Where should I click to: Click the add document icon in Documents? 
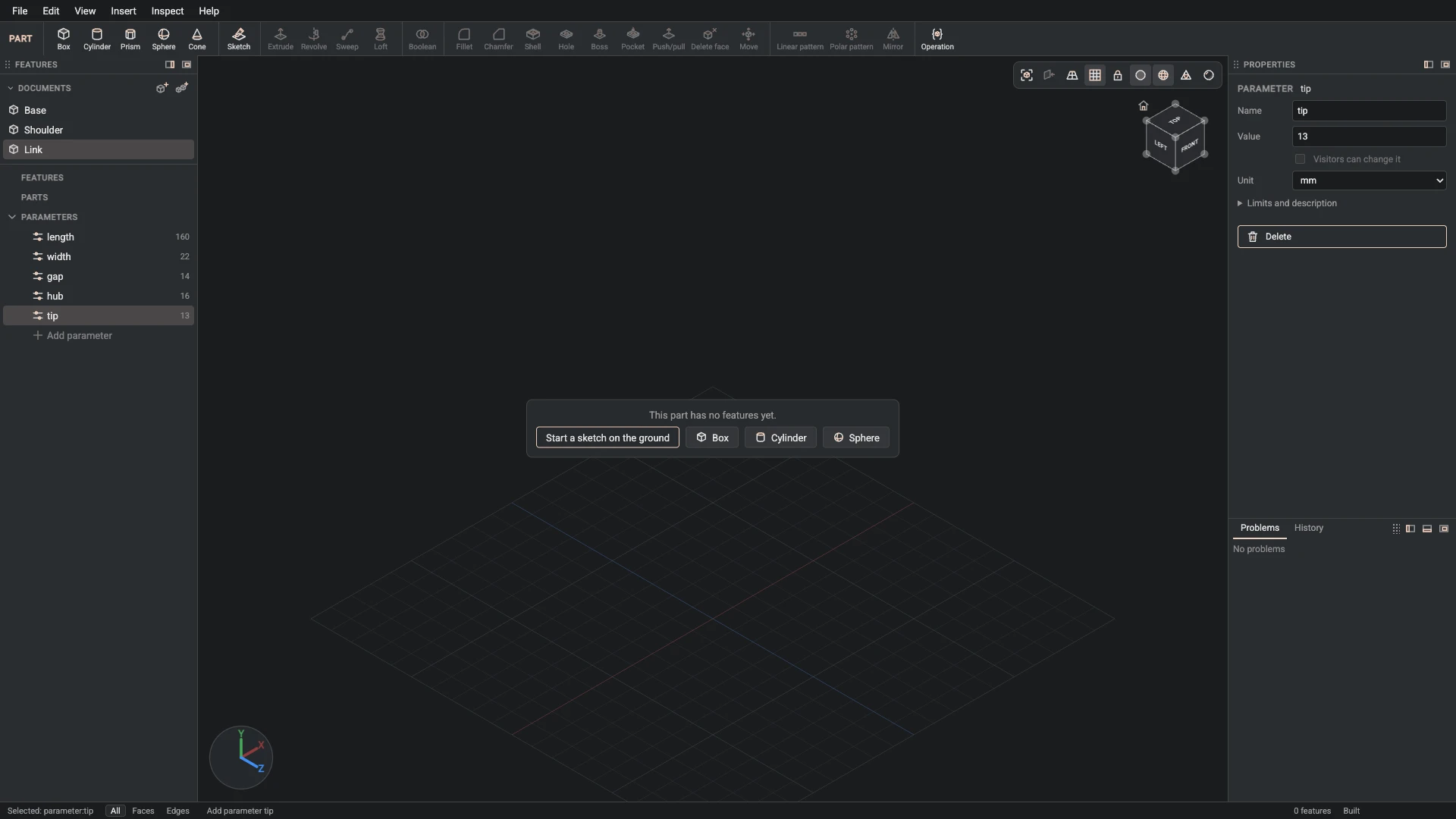[x=162, y=88]
